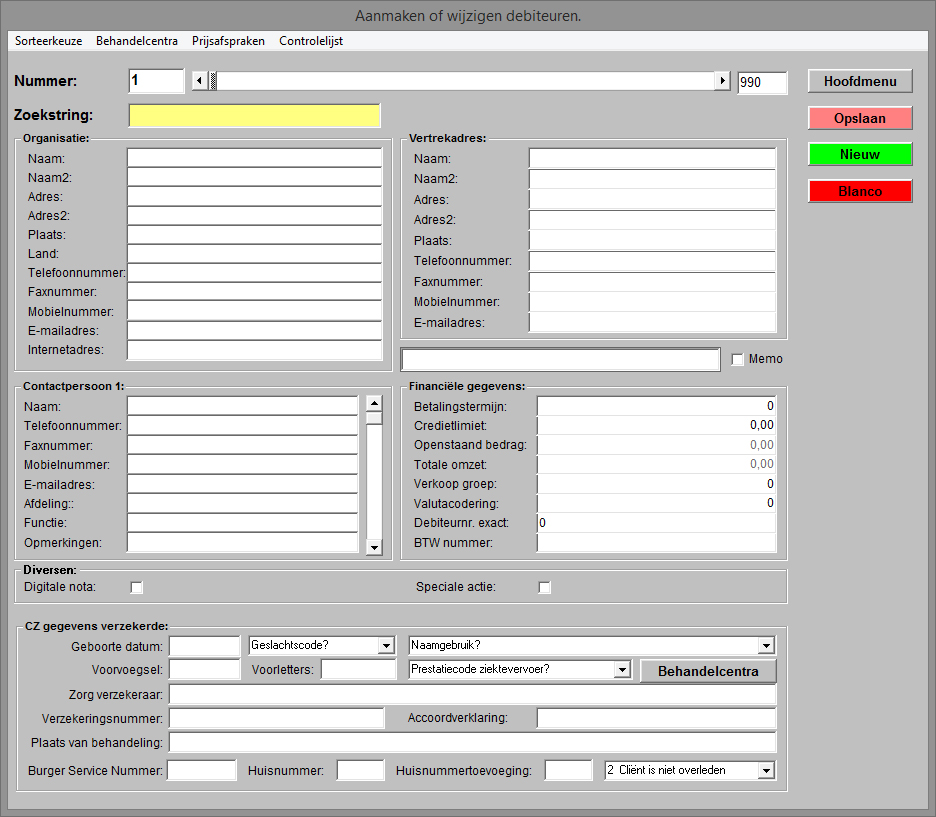Click the Contactpersoon Opmerkingen field
Image resolution: width=936 pixels, height=817 pixels.
(242, 542)
